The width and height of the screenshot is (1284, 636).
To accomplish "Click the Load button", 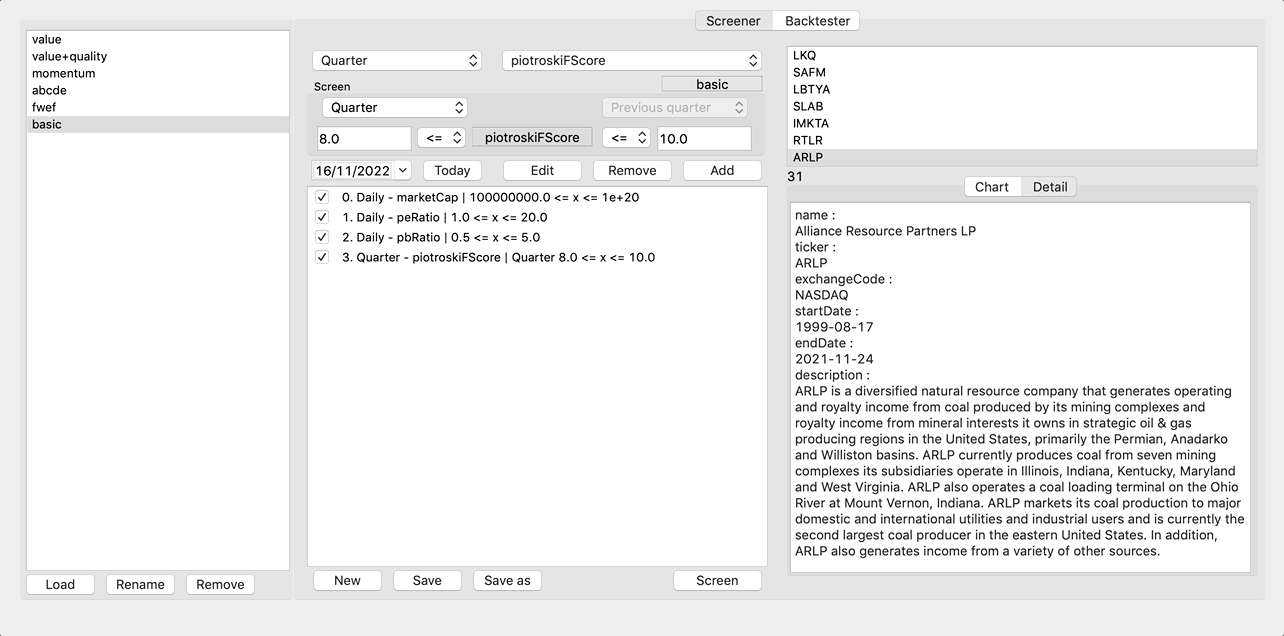I will [x=60, y=585].
